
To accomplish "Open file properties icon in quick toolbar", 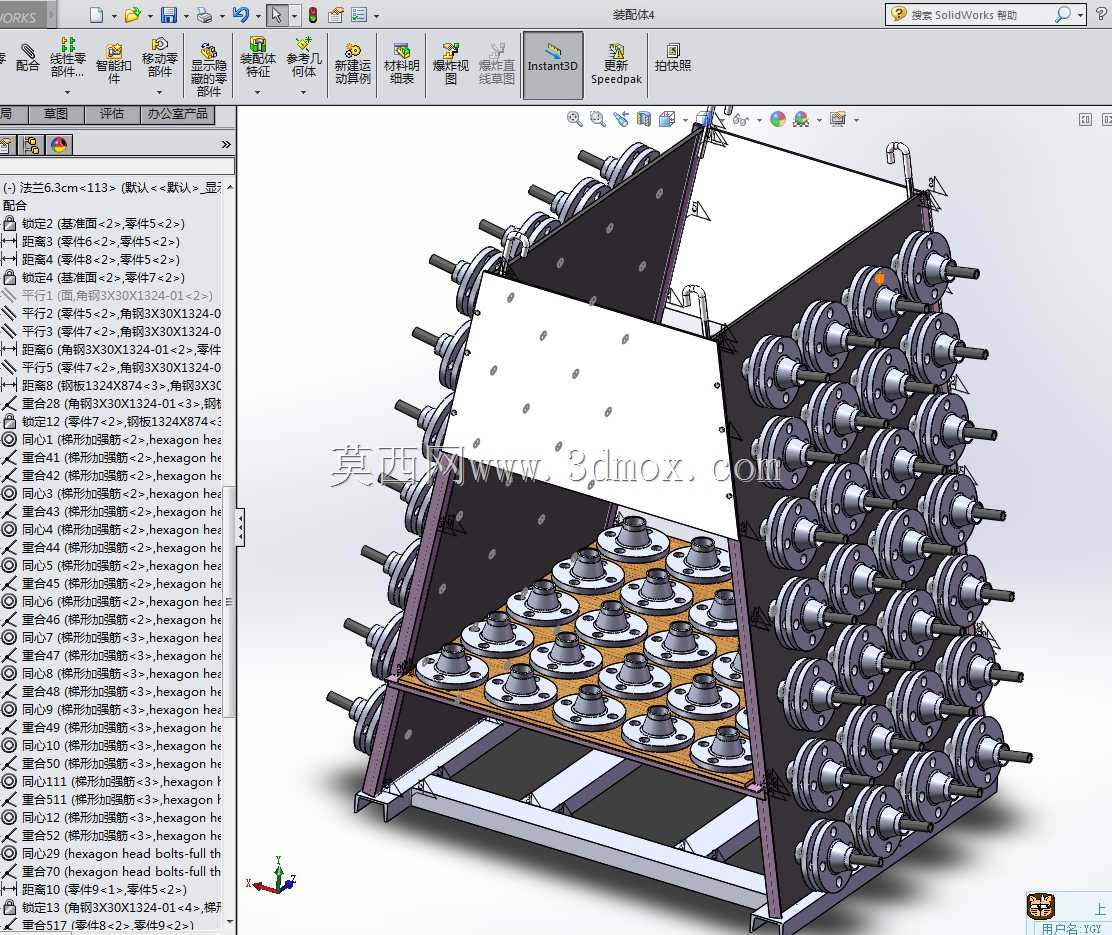I will pos(336,15).
